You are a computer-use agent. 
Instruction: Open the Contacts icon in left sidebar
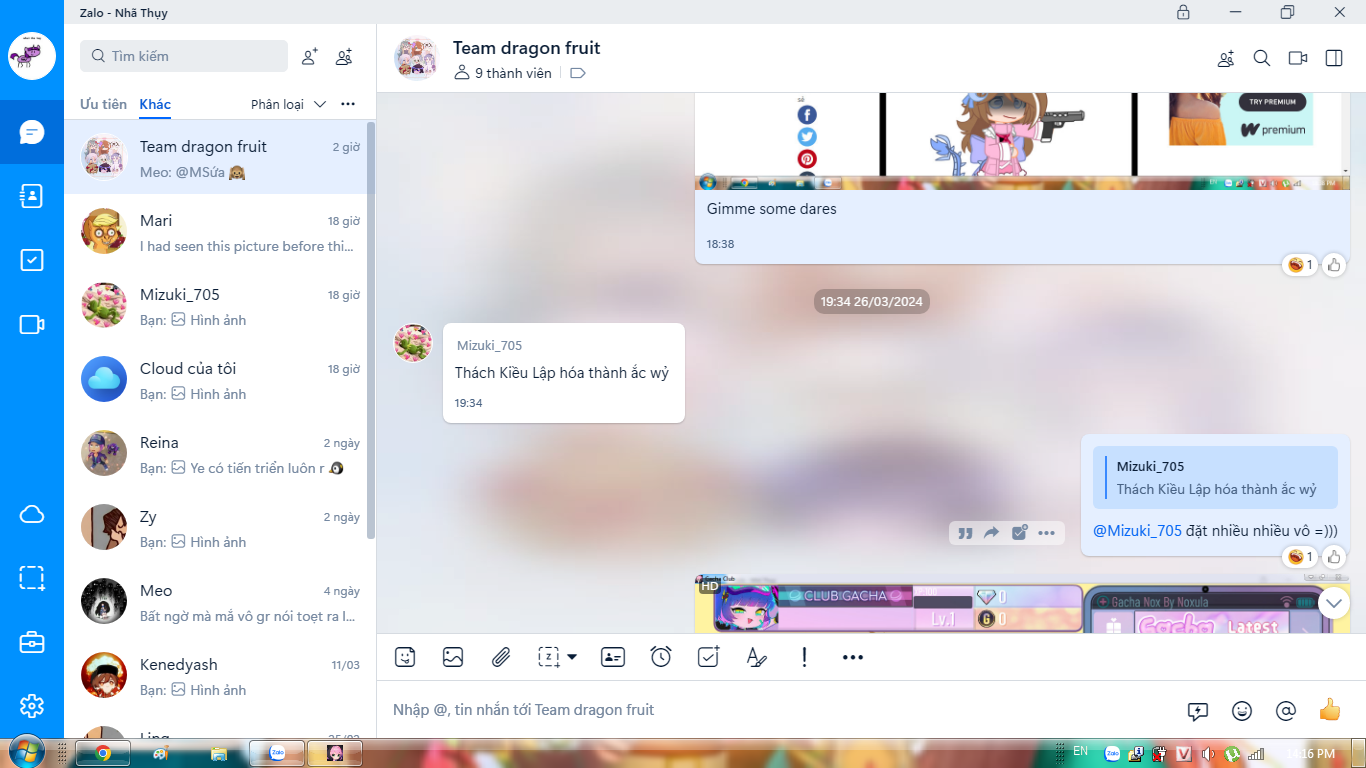[32, 196]
